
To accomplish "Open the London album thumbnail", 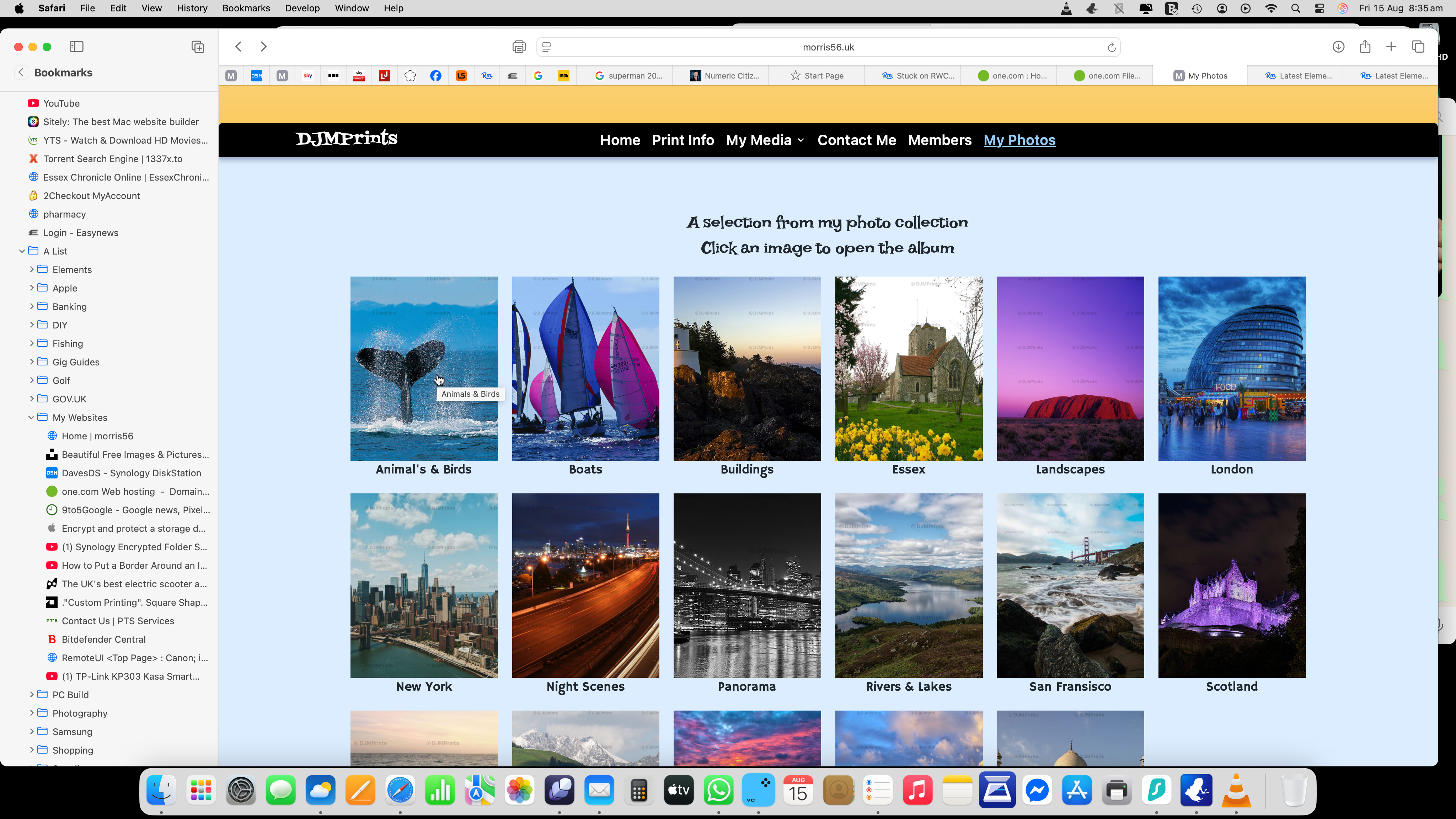I will coord(1232,369).
